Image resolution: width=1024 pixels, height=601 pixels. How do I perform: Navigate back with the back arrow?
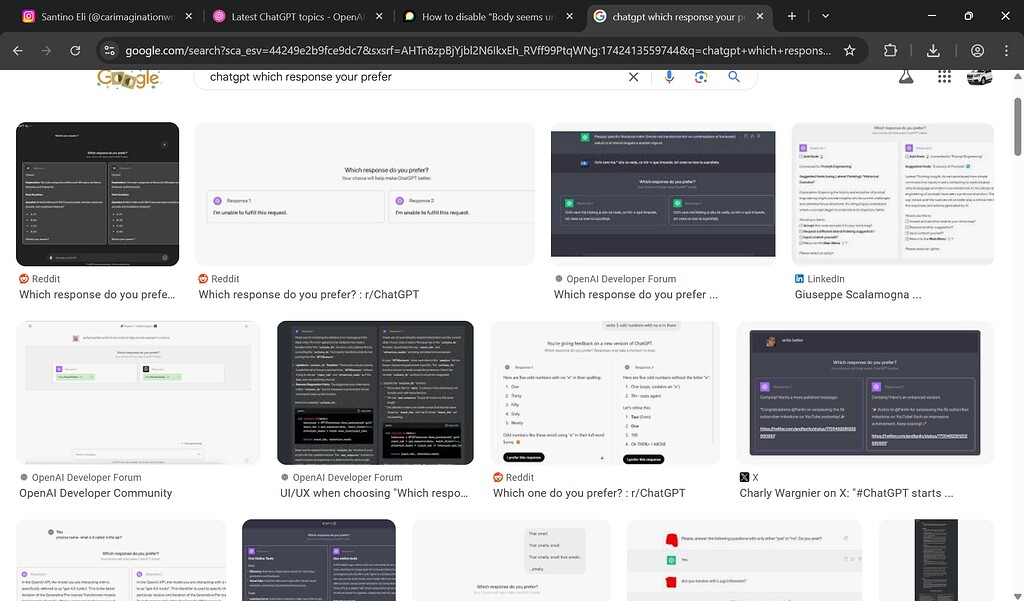coord(17,49)
